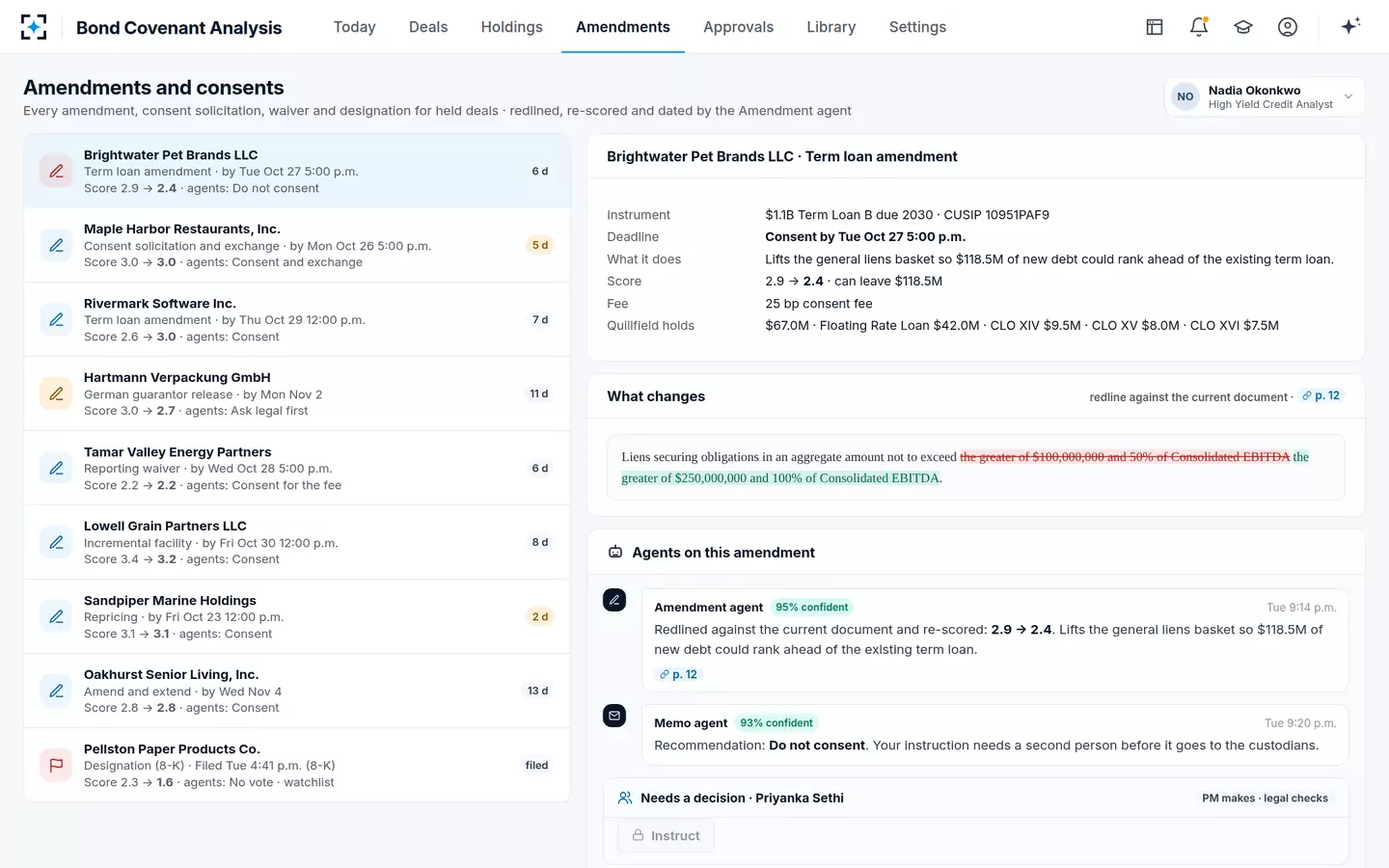Select the Tamar Valley Energy Partners title

click(177, 452)
